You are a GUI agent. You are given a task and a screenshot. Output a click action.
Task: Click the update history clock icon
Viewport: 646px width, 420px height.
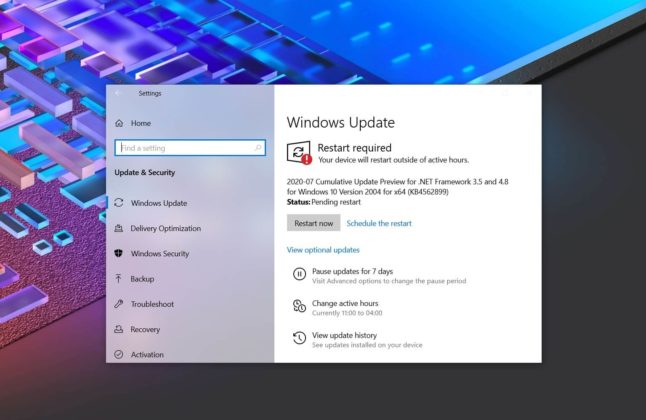tap(299, 338)
